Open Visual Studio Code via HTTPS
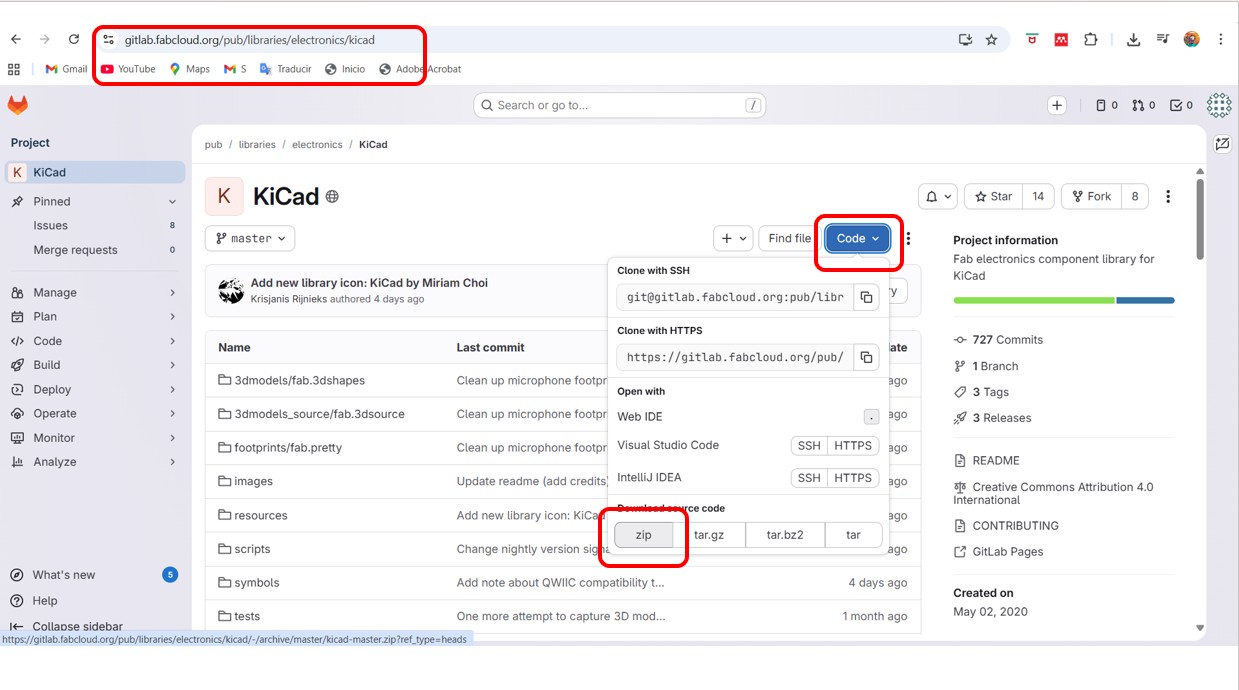 [x=852, y=446]
